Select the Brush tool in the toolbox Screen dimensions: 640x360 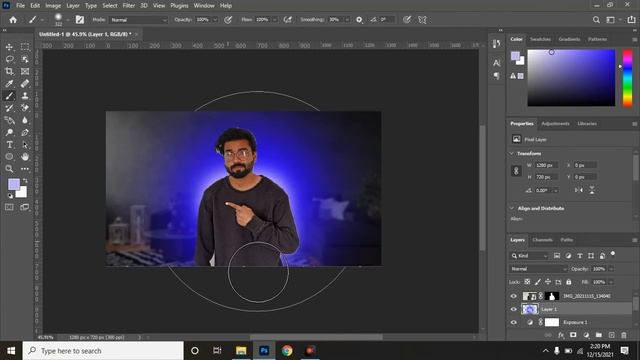tap(9, 96)
